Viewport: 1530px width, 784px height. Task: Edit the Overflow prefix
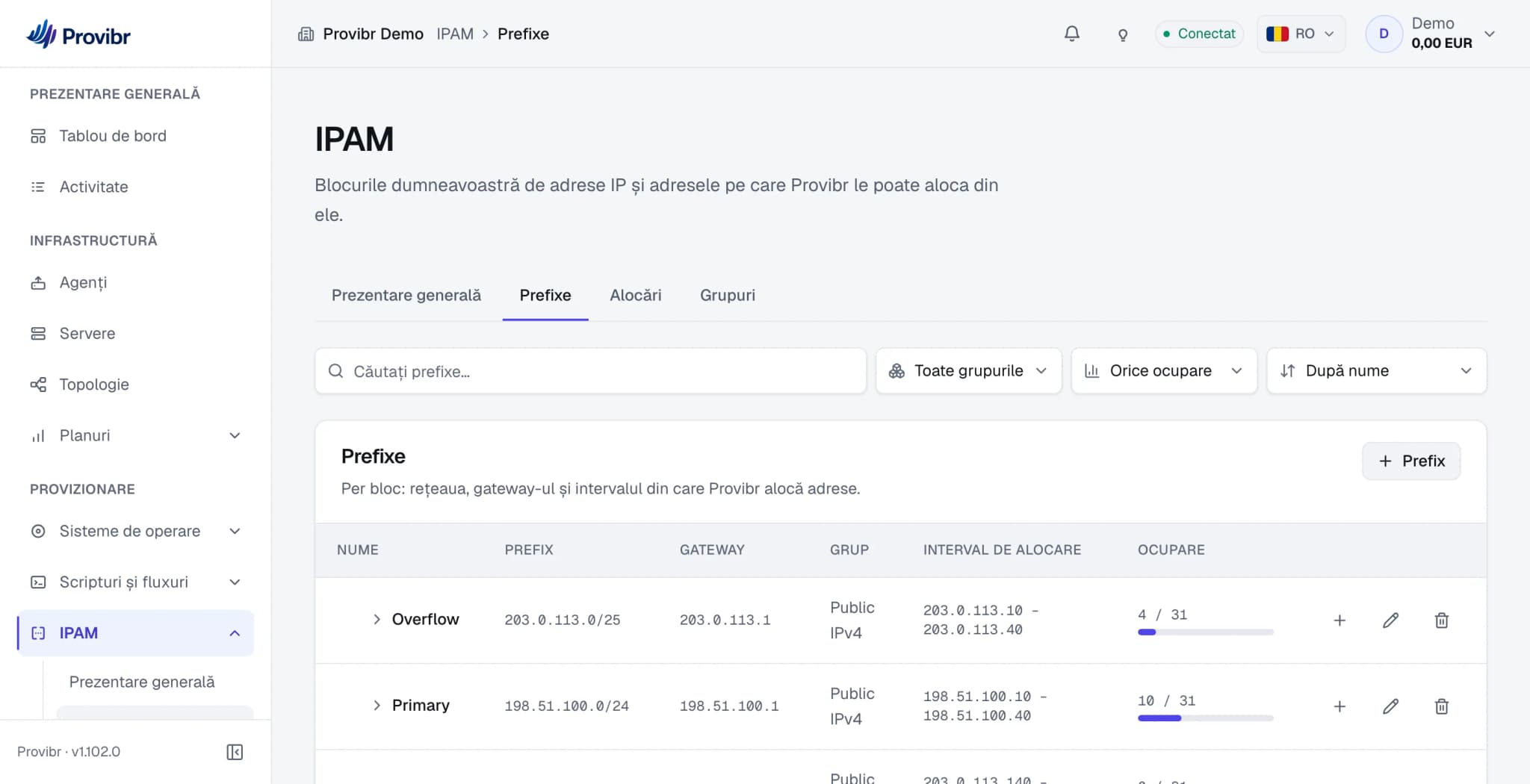[1390, 620]
